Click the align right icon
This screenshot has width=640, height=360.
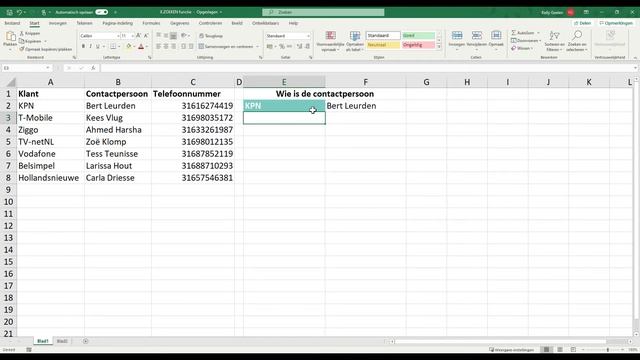point(173,47)
